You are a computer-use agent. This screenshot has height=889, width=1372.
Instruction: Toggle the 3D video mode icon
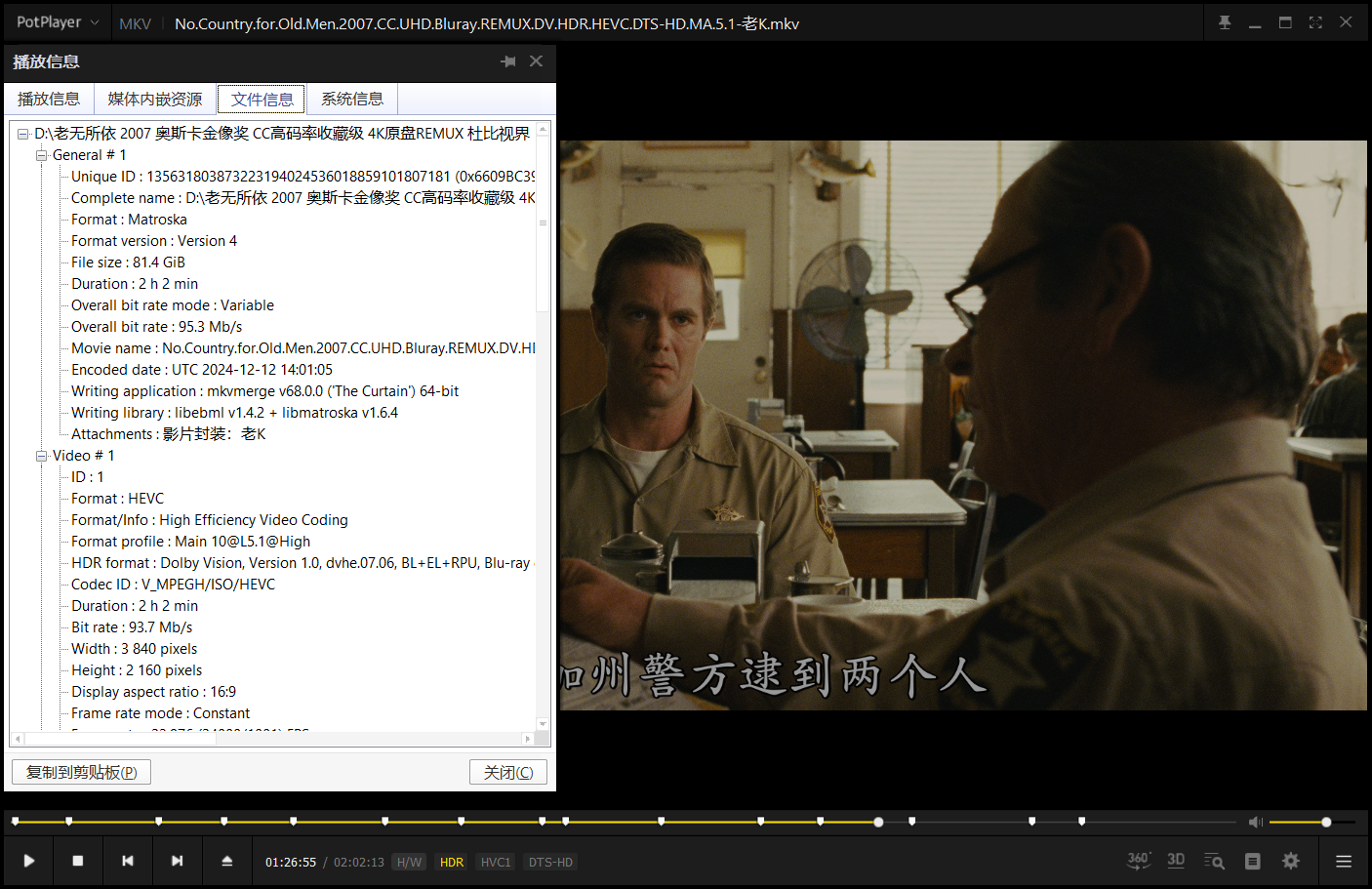tap(1176, 861)
